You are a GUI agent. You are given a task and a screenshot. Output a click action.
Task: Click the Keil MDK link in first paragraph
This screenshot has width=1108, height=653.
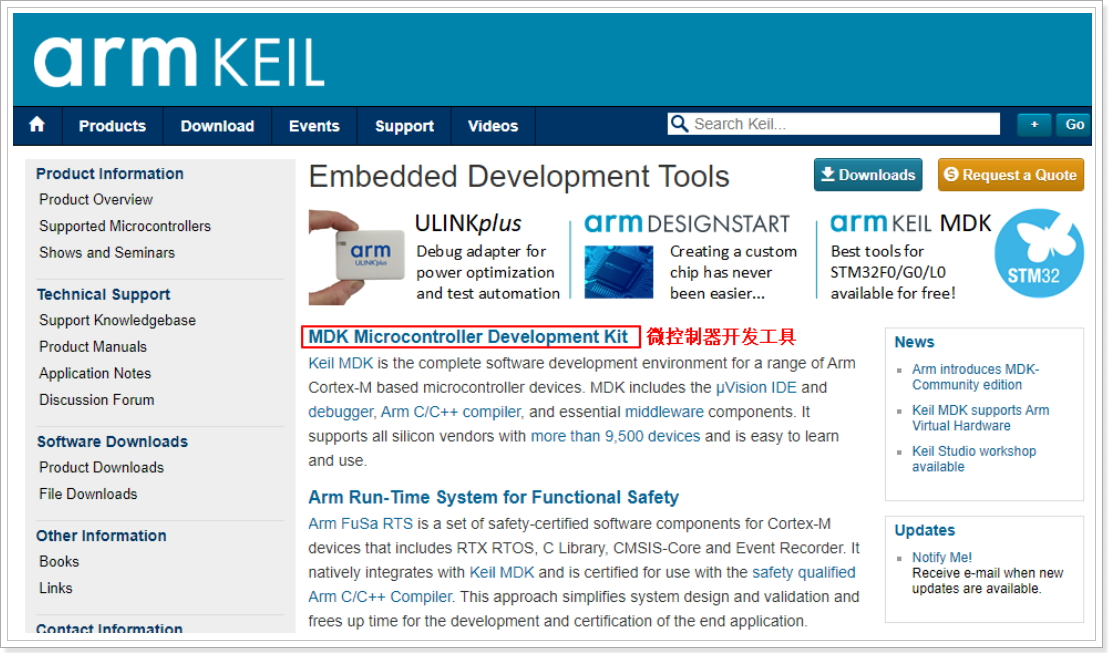pyautogui.click(x=341, y=363)
